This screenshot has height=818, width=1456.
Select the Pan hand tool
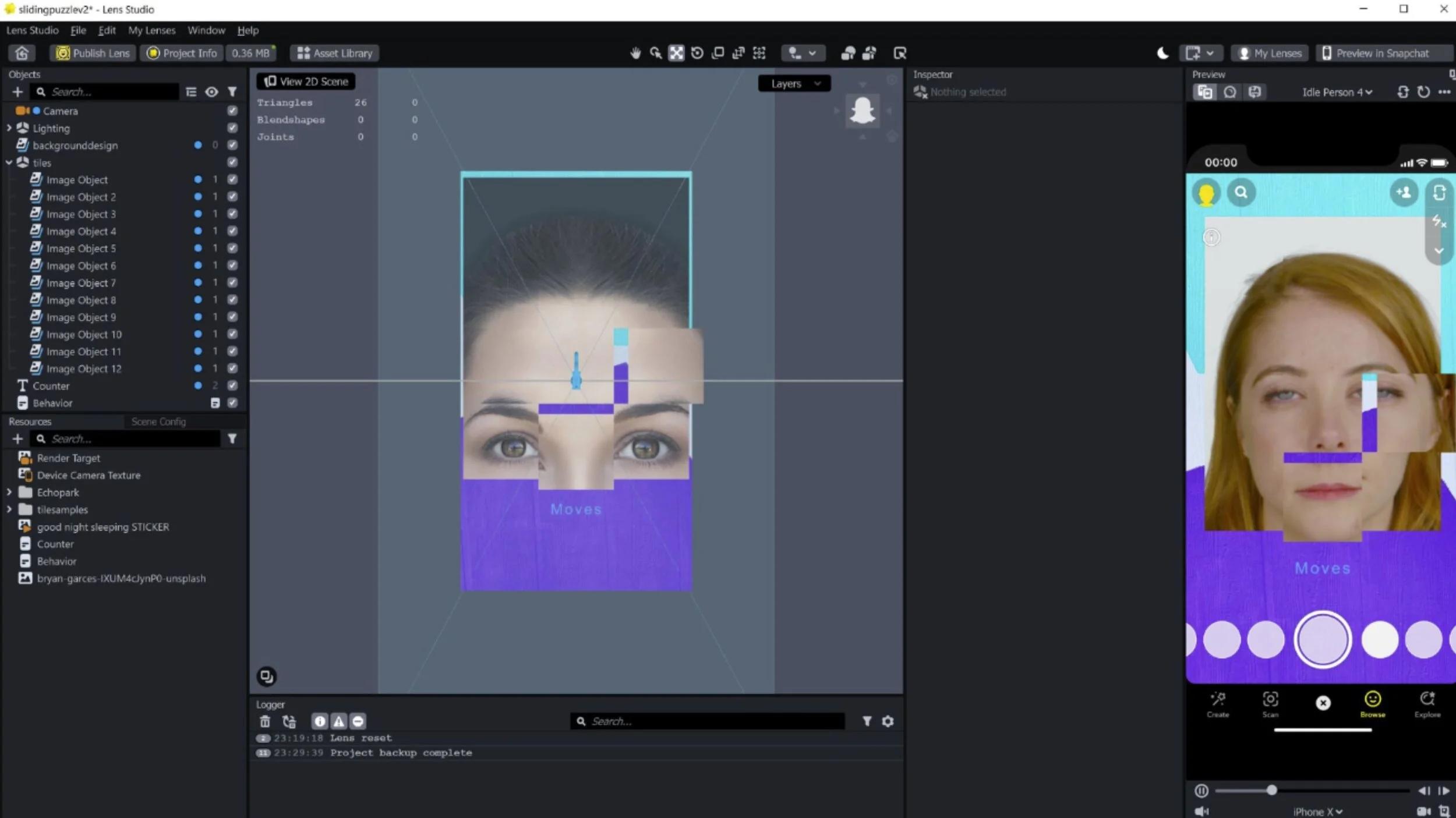635,53
